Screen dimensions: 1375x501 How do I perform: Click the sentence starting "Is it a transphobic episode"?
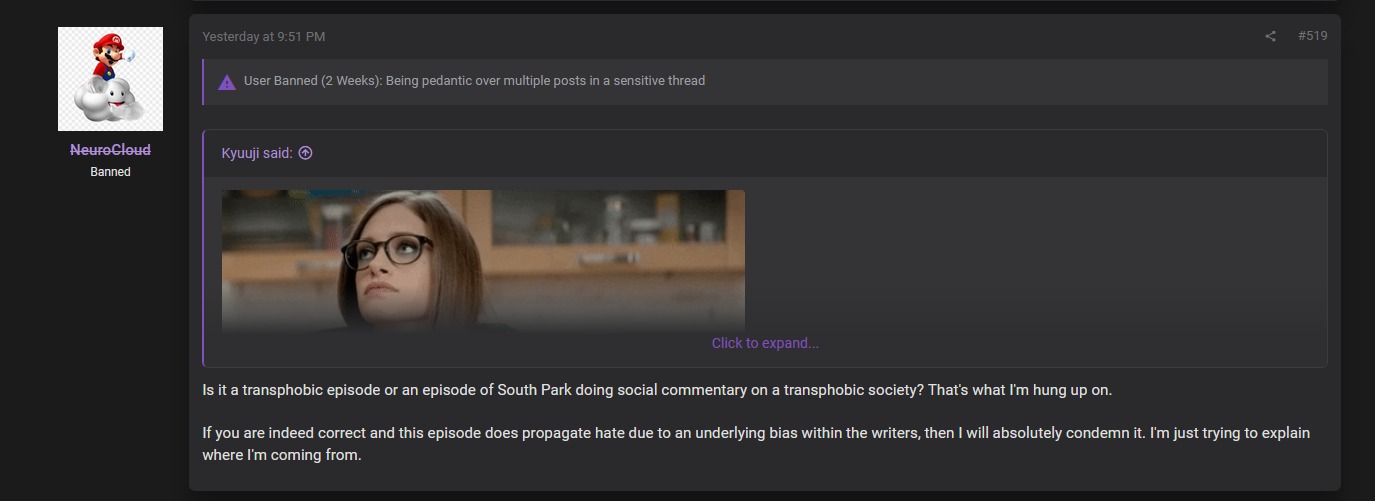click(x=657, y=390)
